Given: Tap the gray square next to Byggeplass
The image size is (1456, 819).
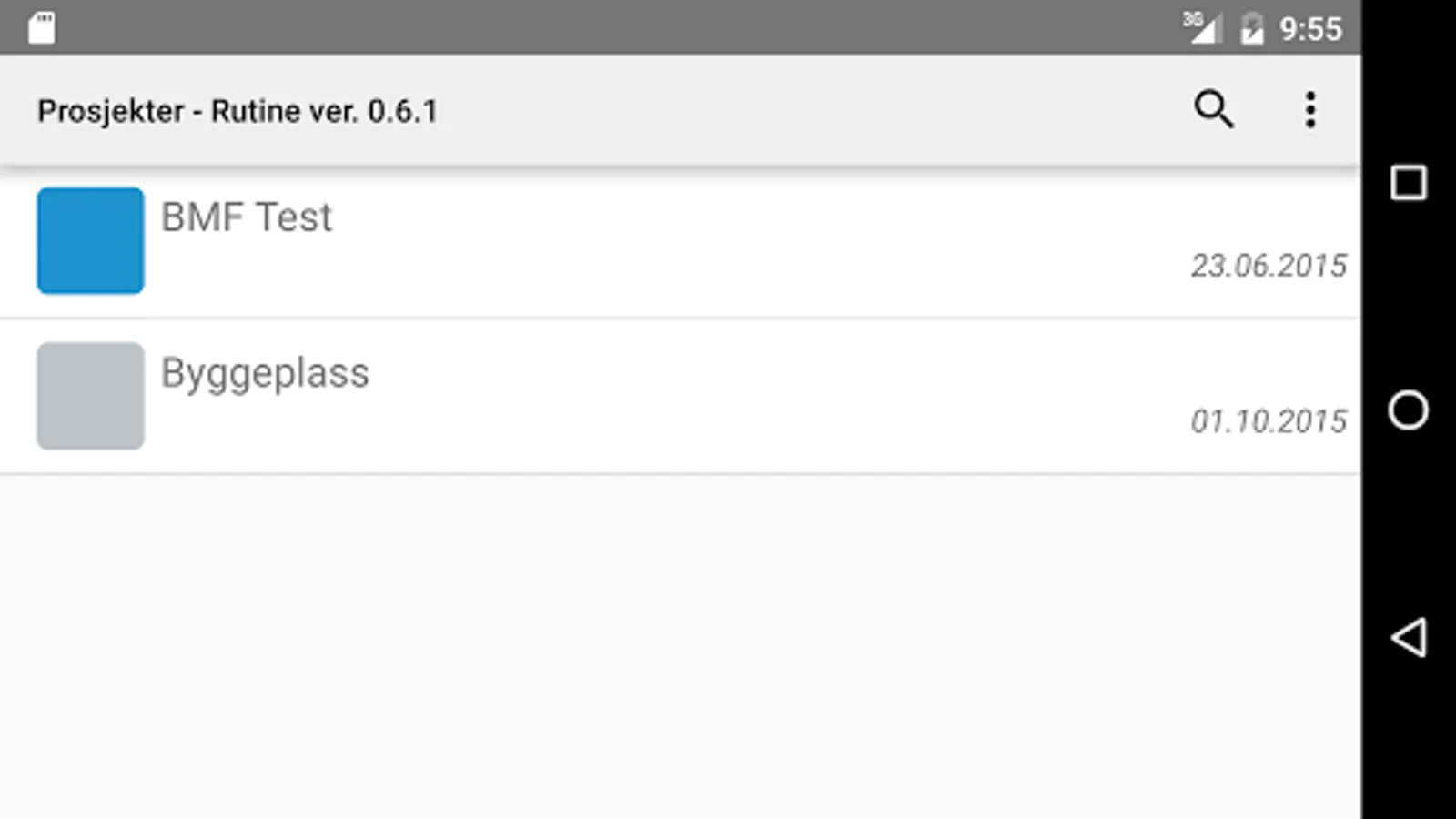Looking at the screenshot, I should coord(89,395).
